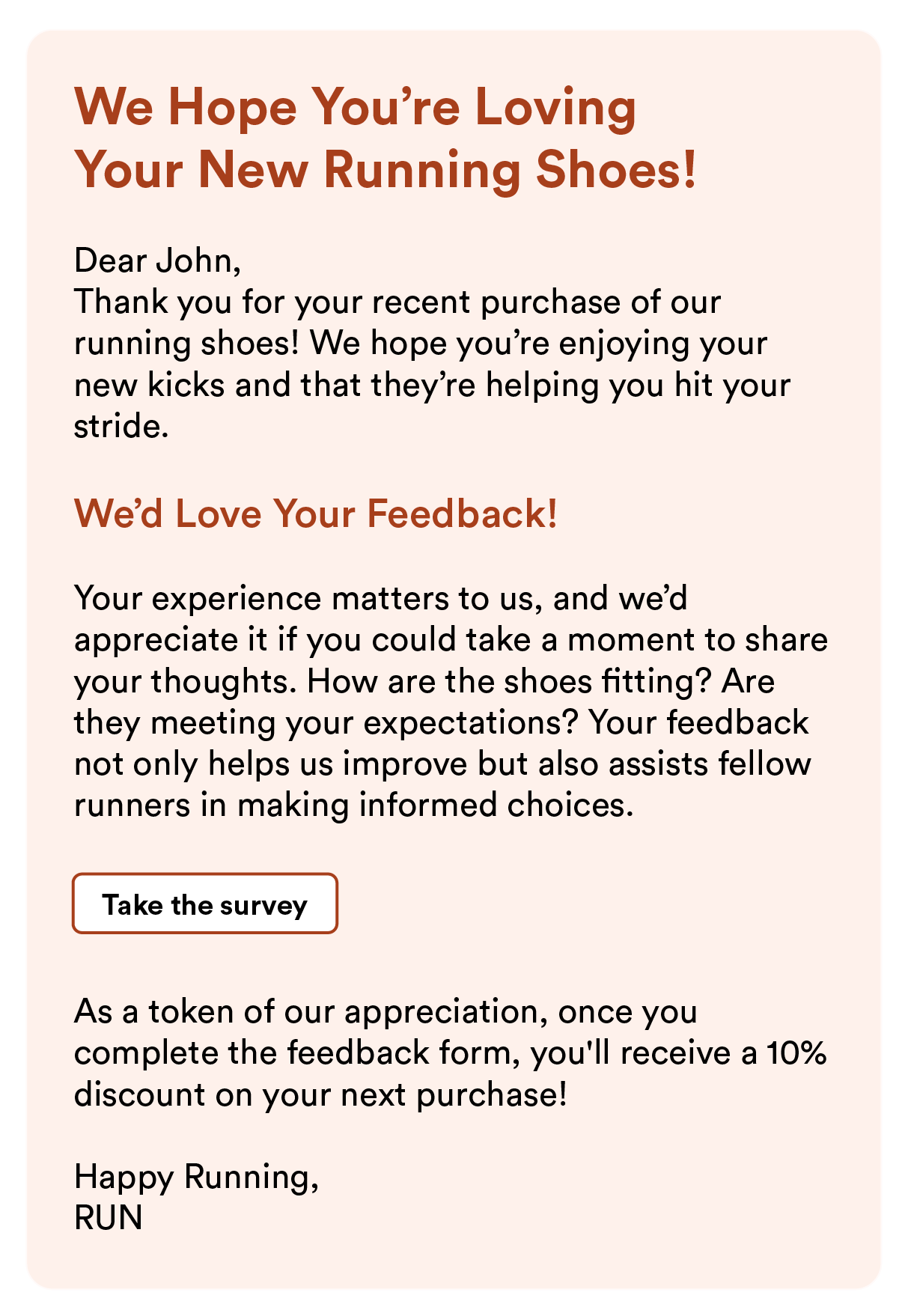
Task: Click the line "discount on your next purchase!"
Action: [x=320, y=1095]
